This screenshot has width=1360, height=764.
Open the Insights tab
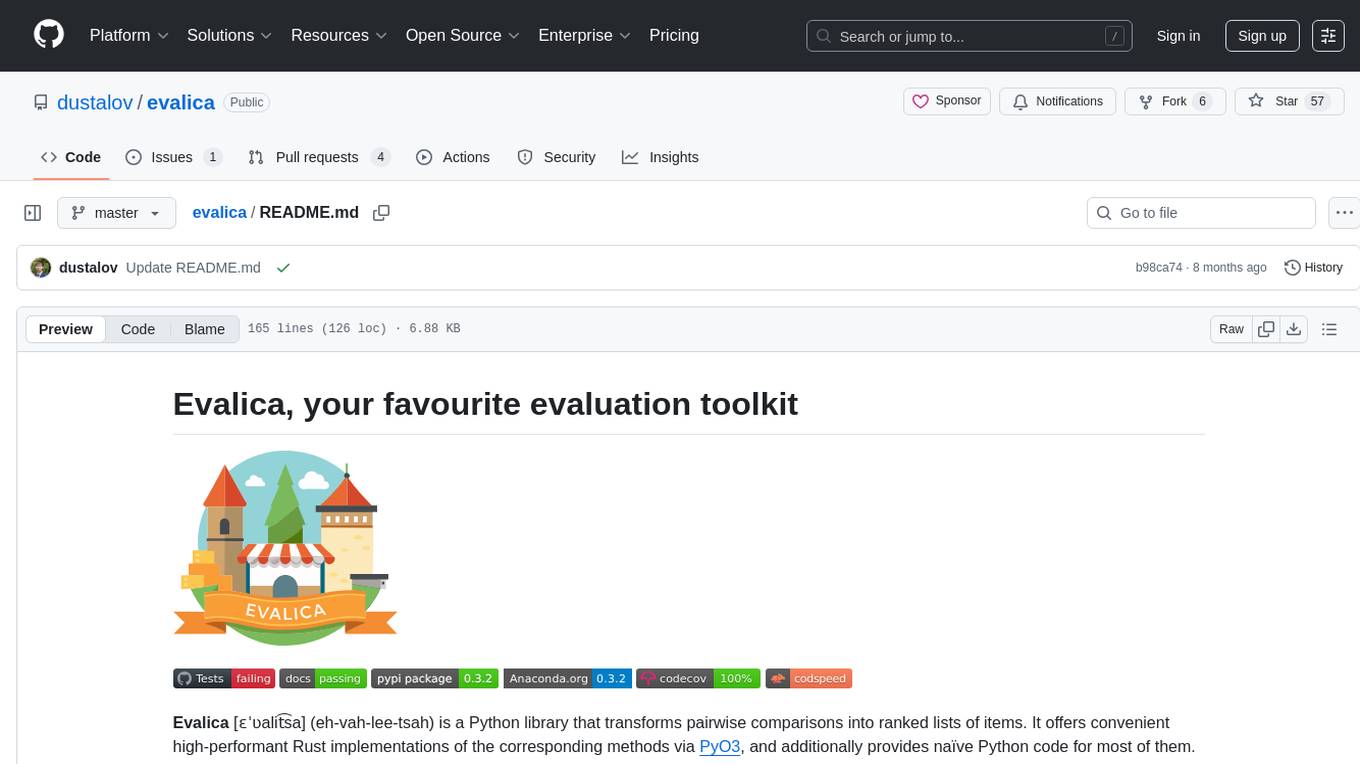click(x=661, y=157)
